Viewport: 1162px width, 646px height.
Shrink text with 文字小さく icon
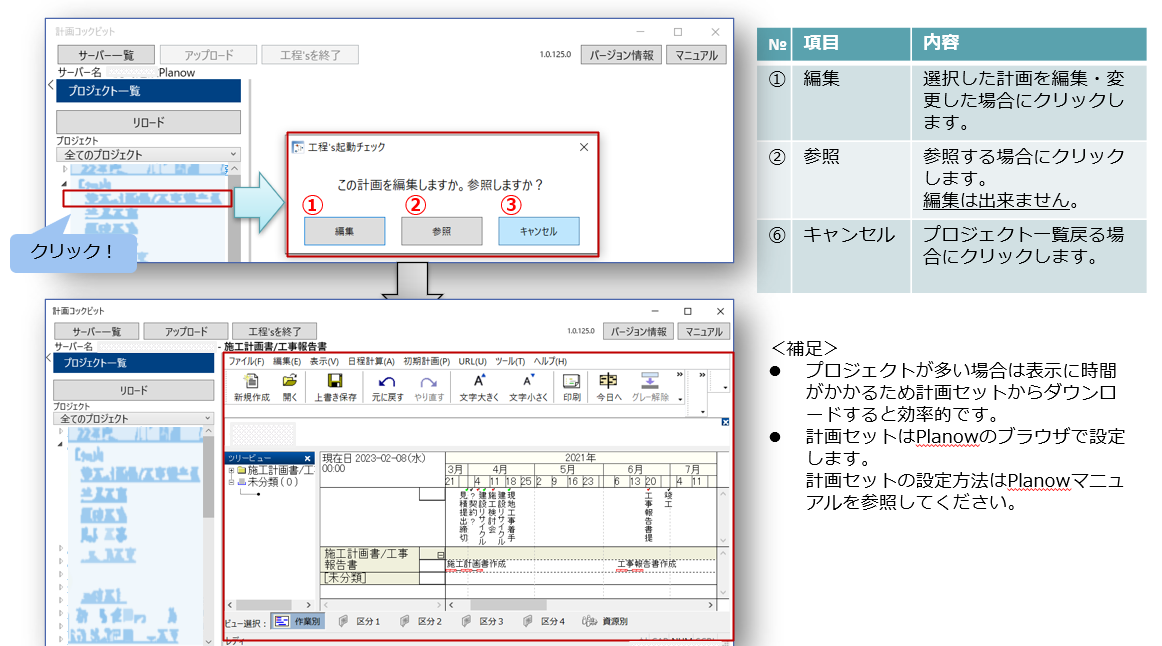point(528,387)
